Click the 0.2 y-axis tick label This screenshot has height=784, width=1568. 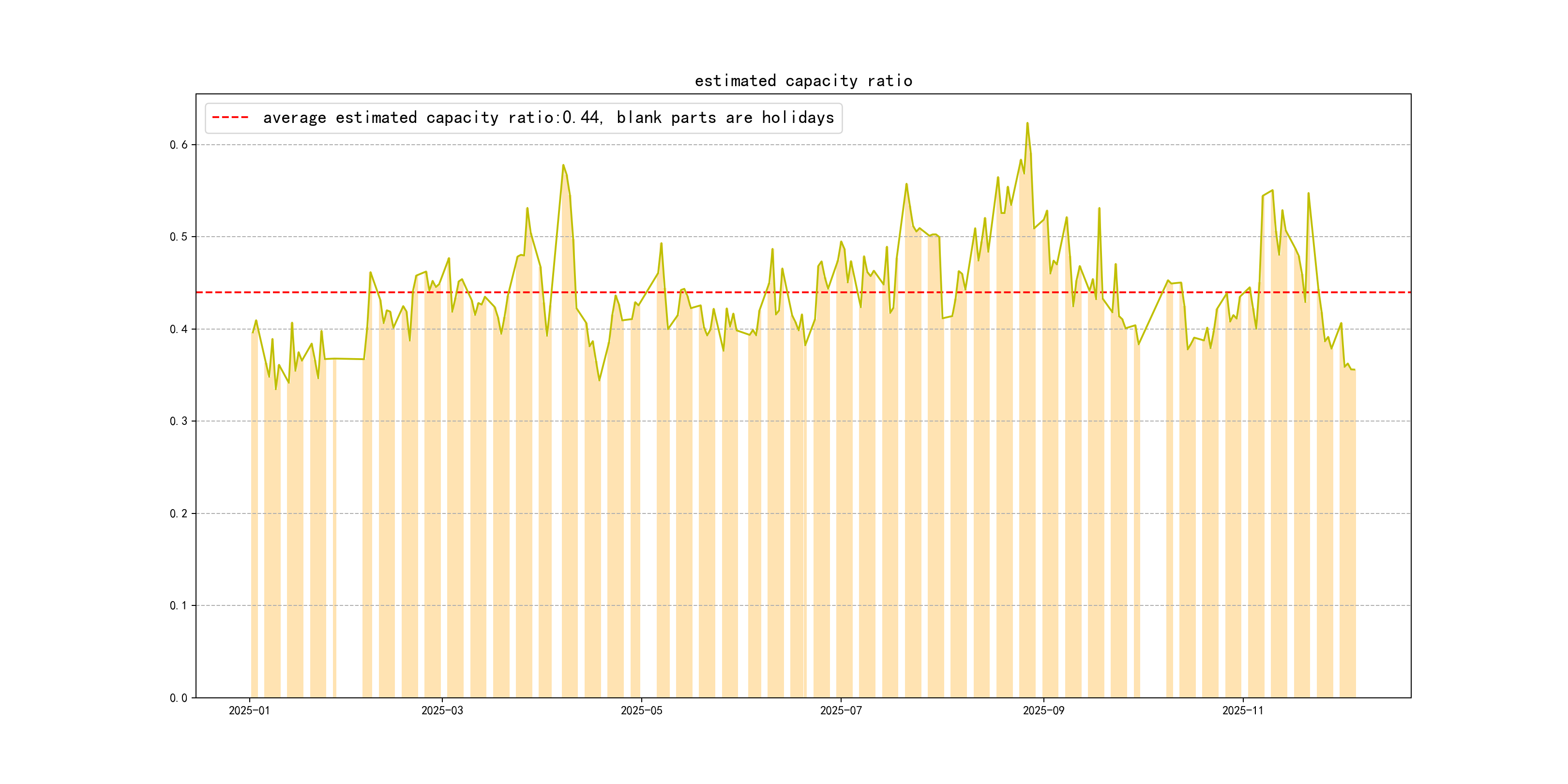179,514
